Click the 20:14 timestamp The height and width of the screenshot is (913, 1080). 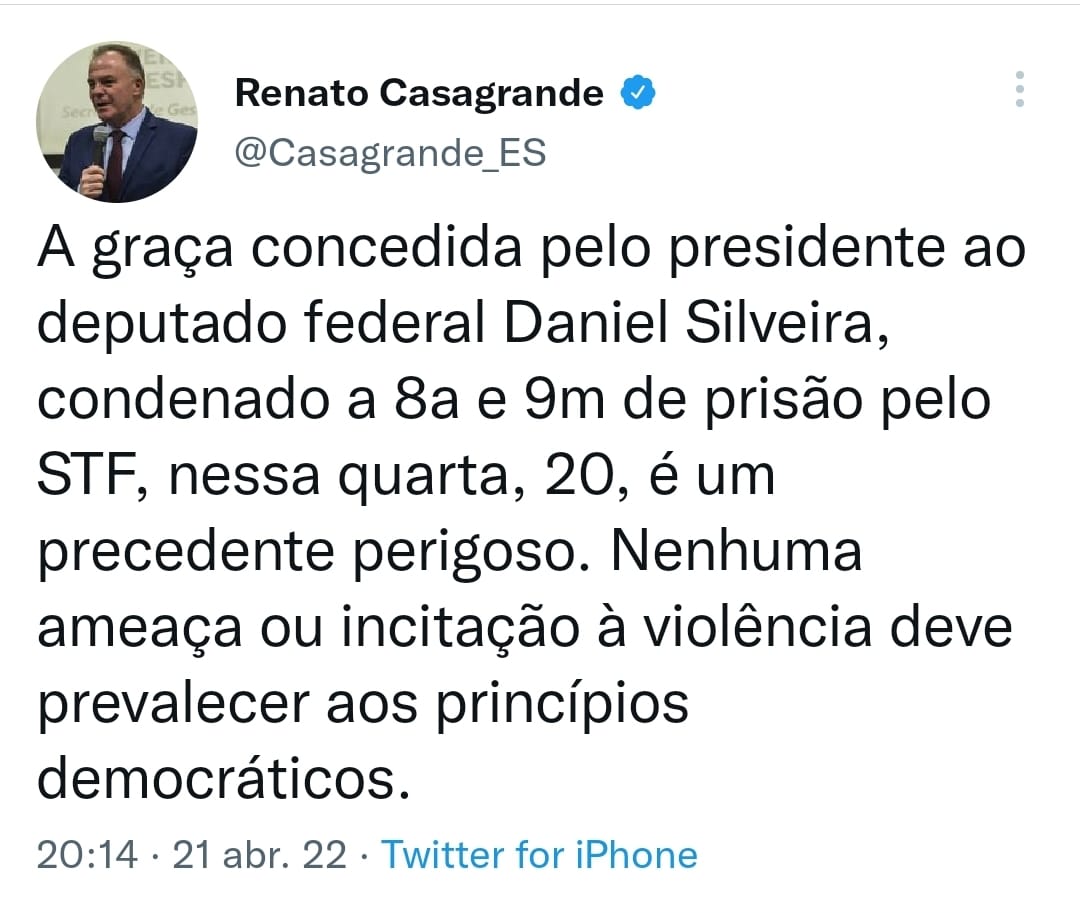(85, 855)
